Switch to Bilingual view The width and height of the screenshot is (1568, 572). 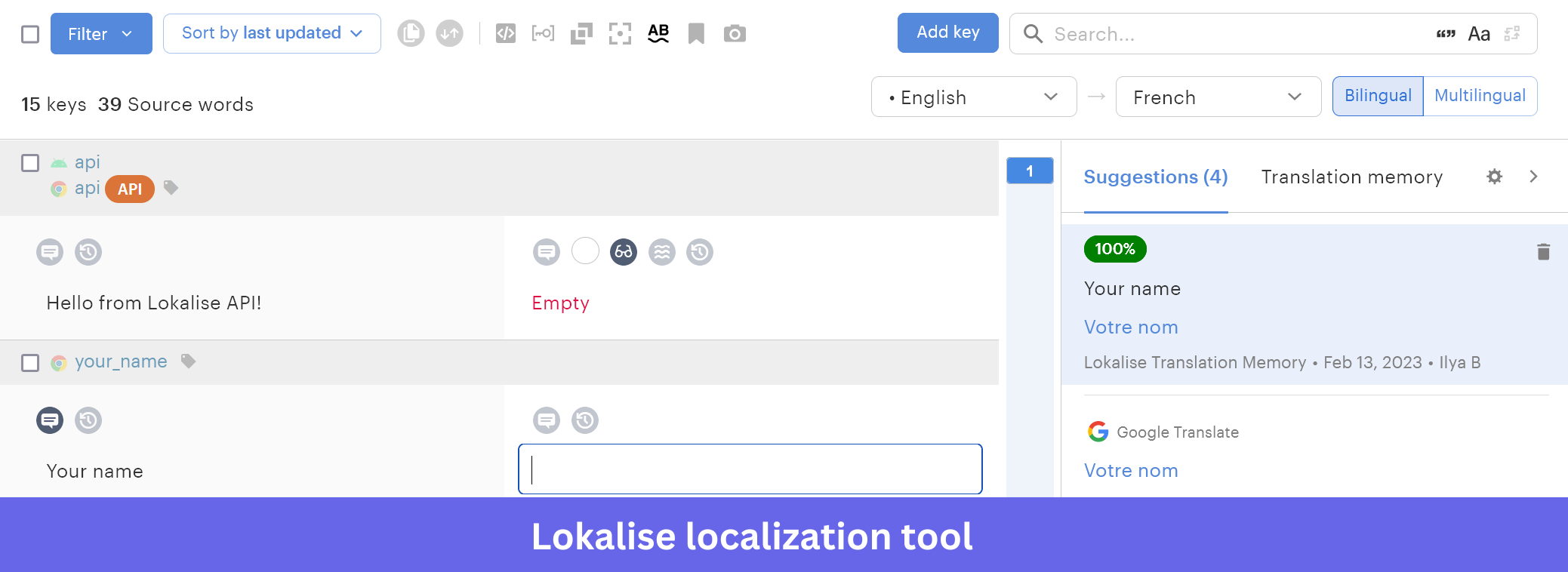pos(1378,96)
